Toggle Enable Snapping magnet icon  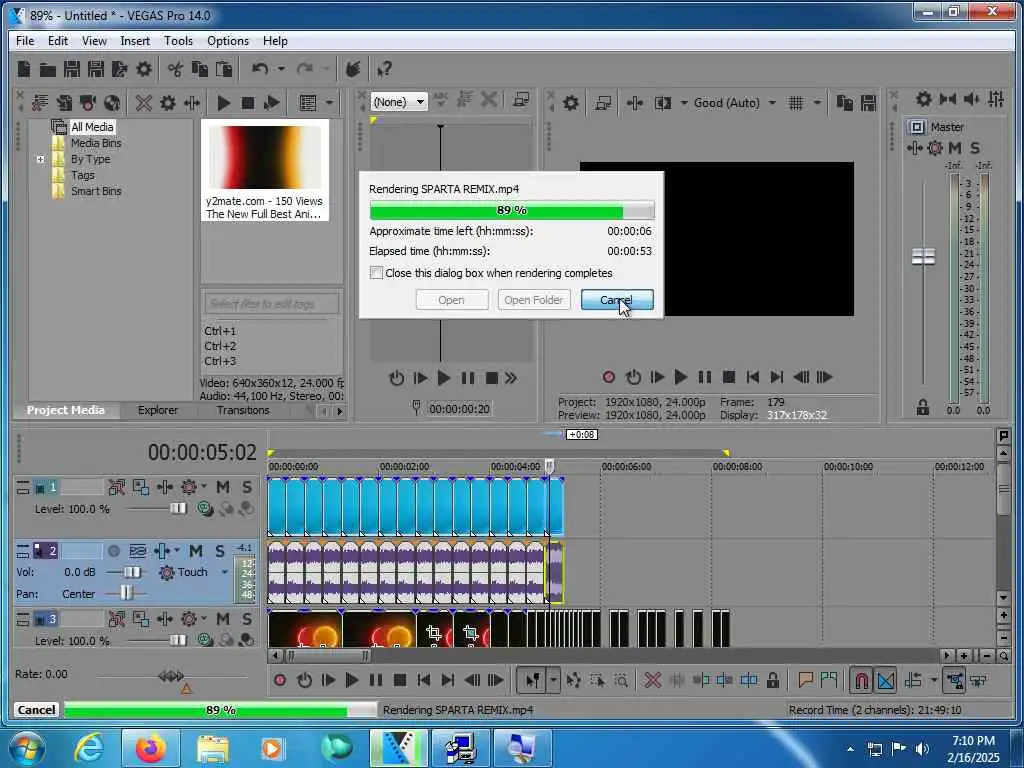(861, 680)
